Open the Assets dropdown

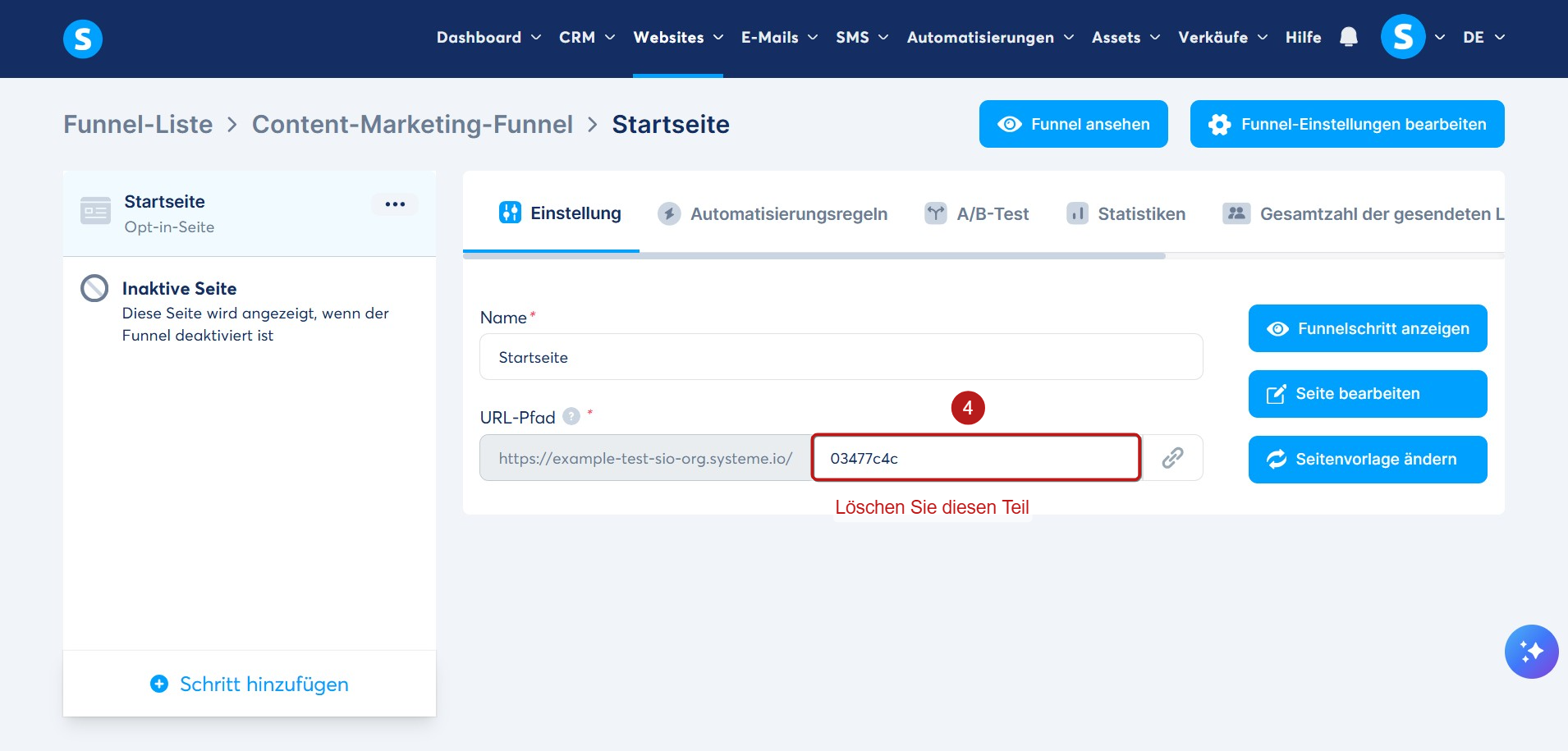[x=1126, y=37]
